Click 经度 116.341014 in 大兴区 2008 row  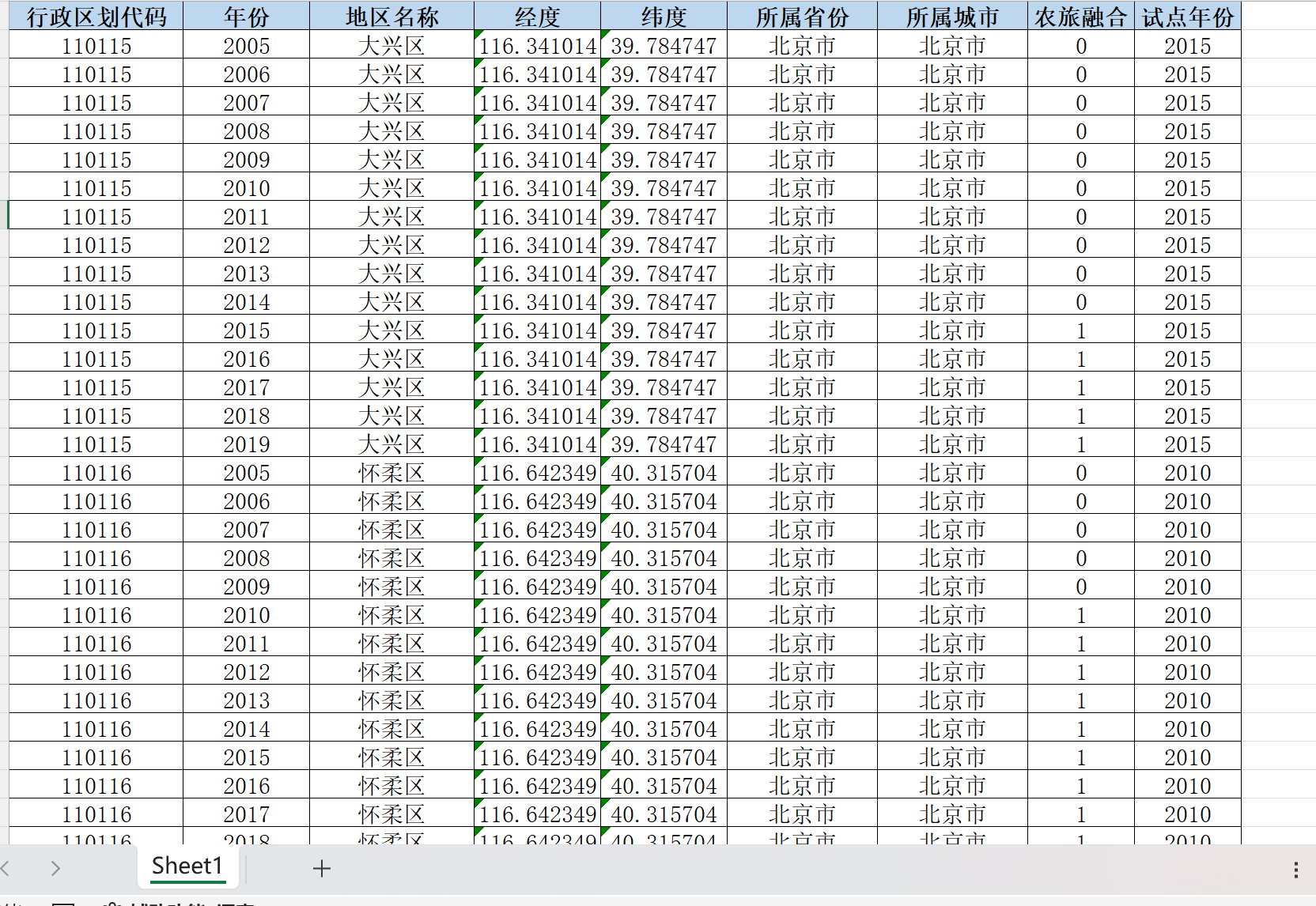tap(538, 131)
